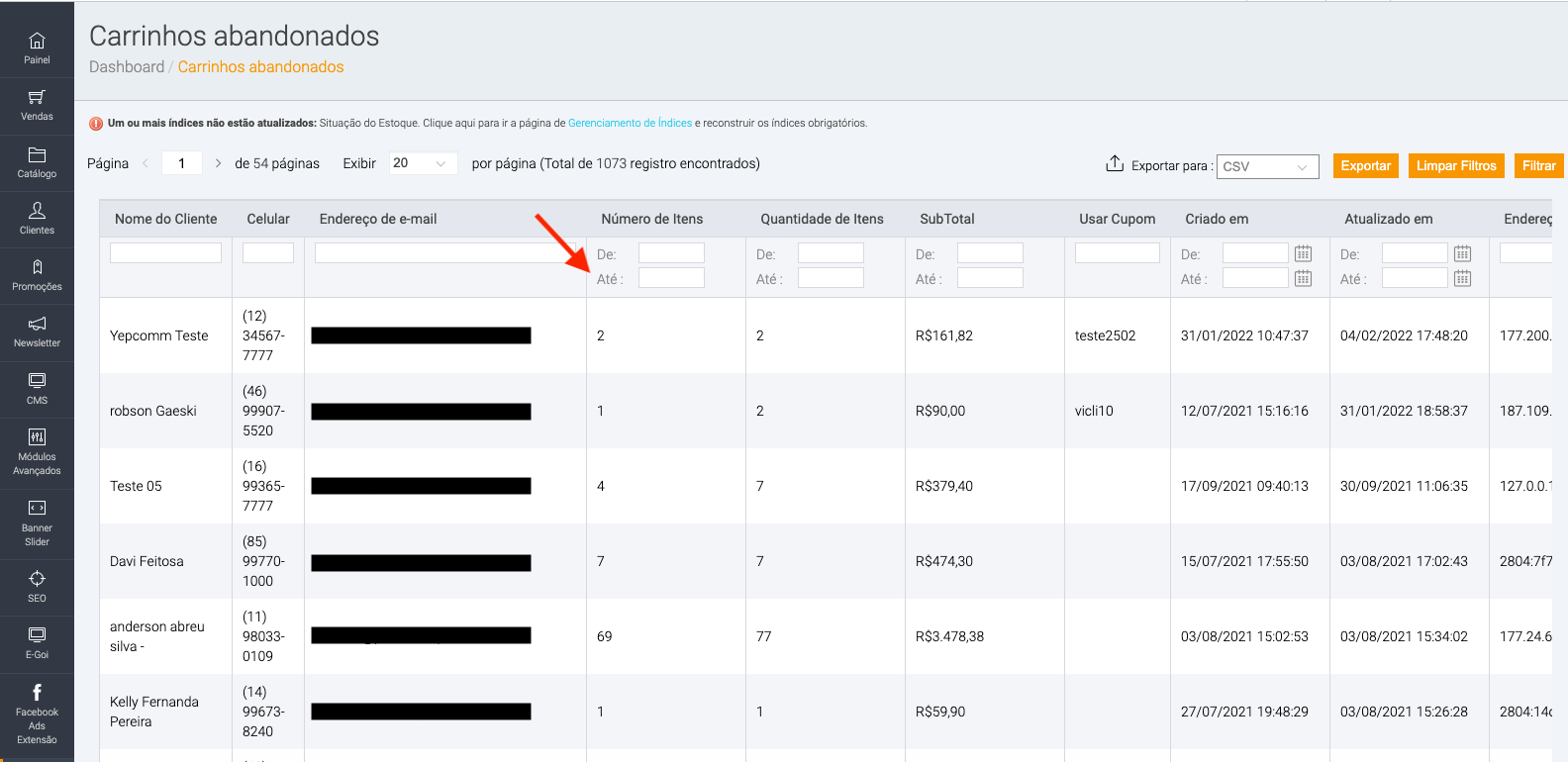This screenshot has width=1568, height=762.
Task: Focus Criado em De date field
Action: click(1255, 253)
